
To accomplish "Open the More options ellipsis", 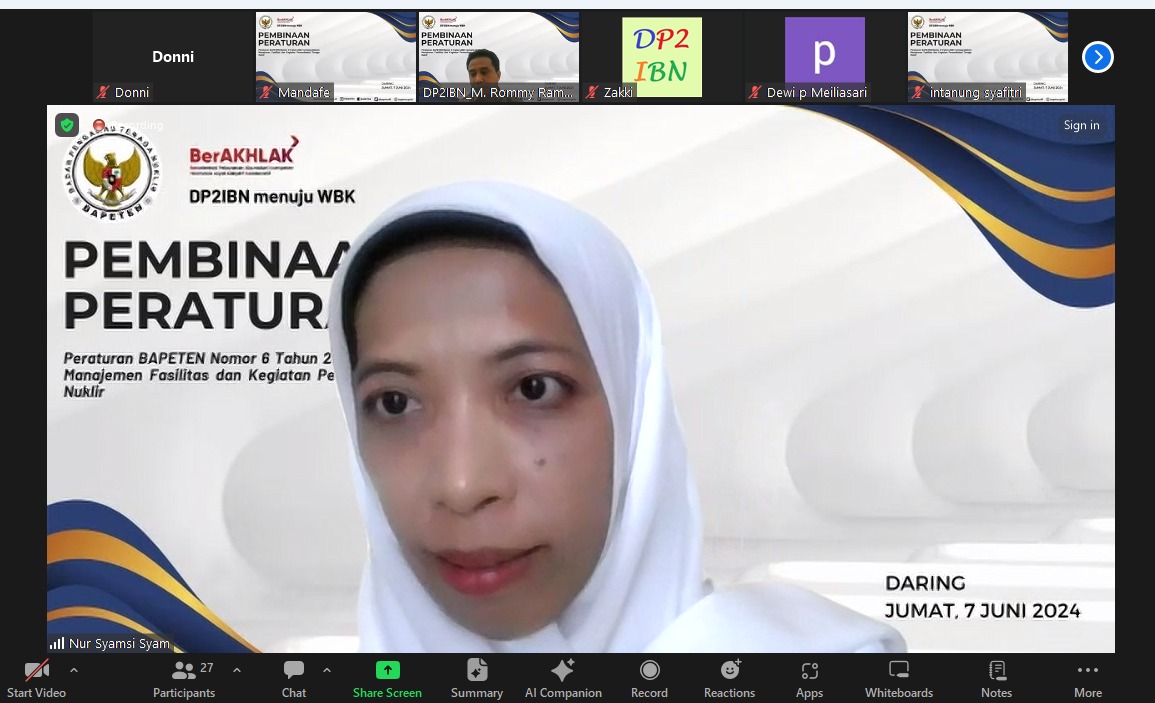I will (1088, 670).
